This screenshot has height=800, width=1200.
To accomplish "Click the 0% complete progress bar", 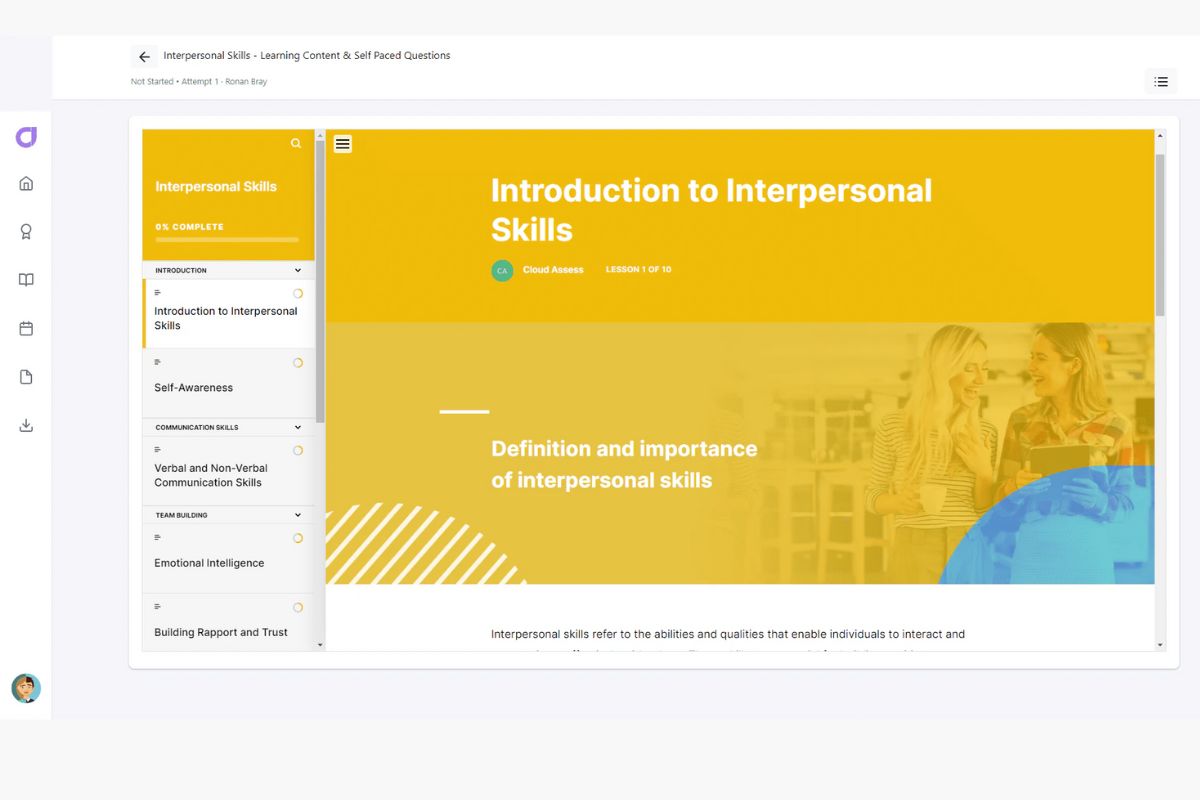I will pyautogui.click(x=227, y=240).
